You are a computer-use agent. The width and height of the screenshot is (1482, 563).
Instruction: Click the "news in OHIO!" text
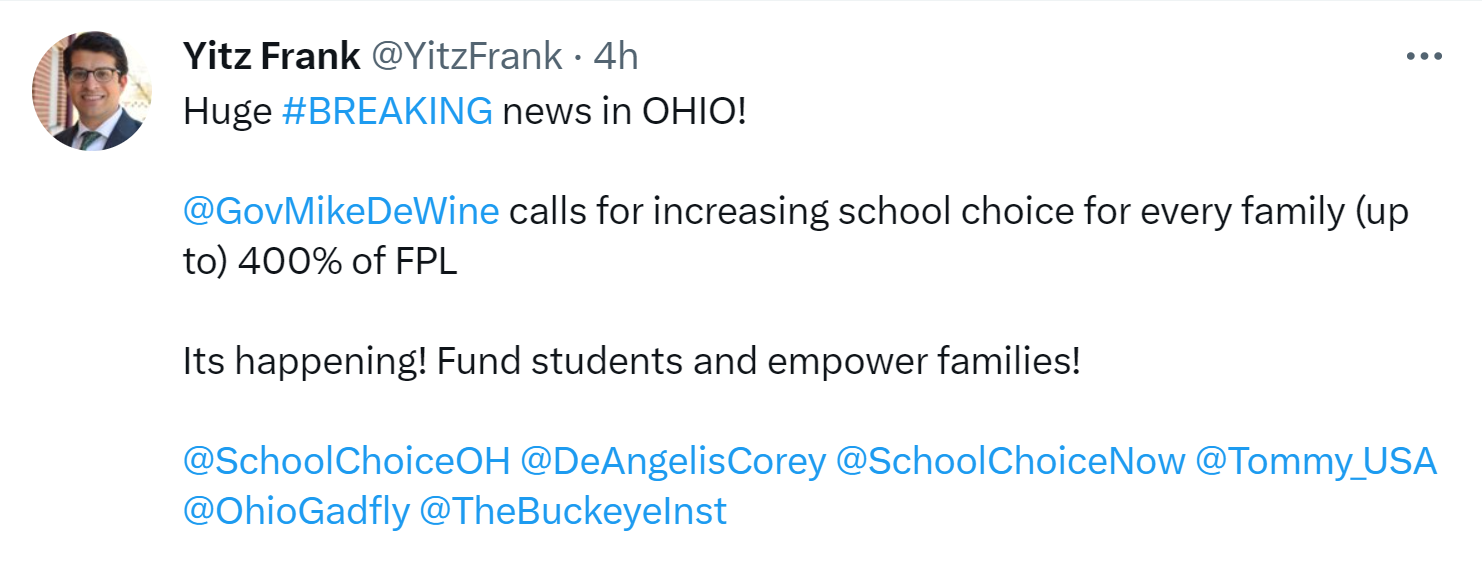624,111
